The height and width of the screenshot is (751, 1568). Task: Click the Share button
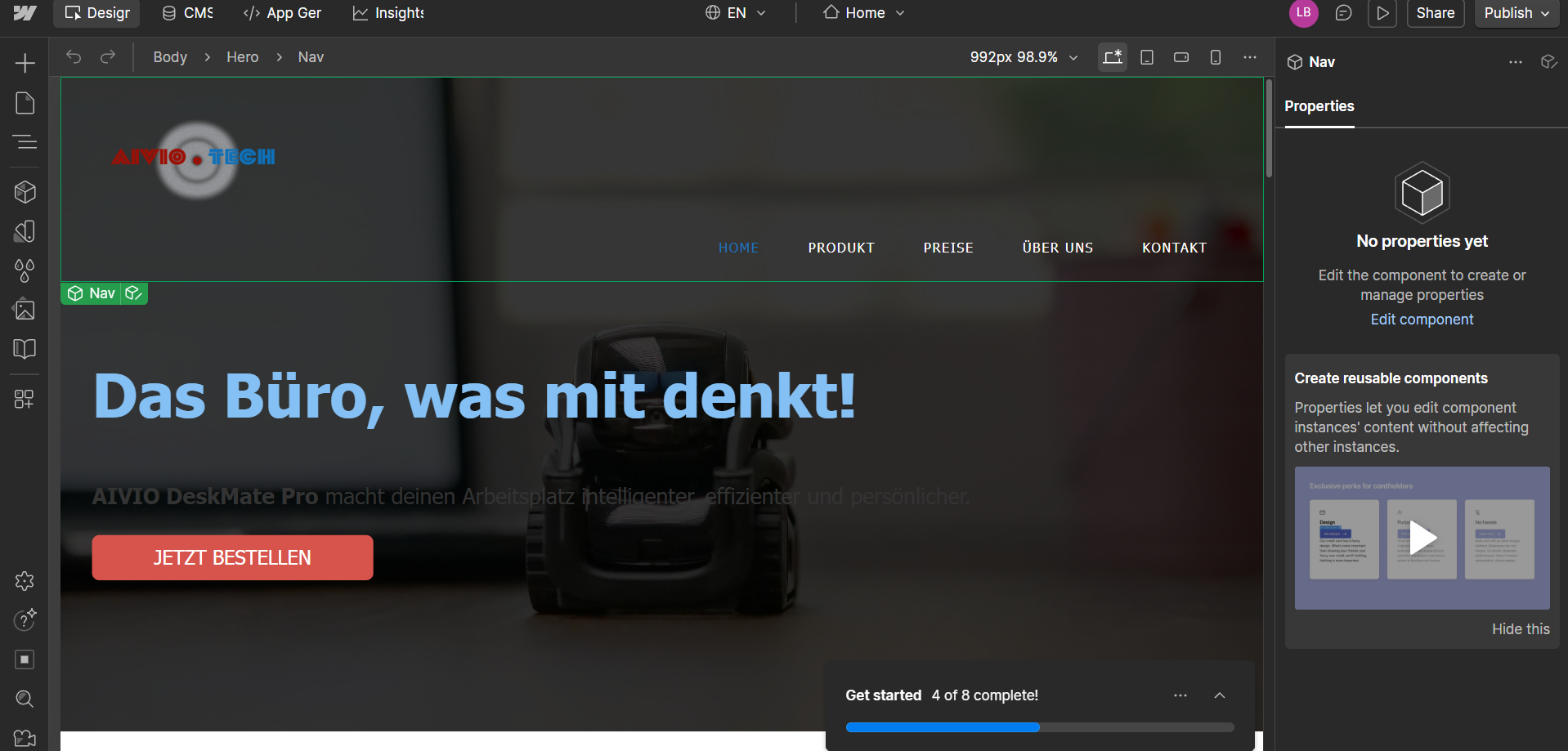coord(1436,13)
